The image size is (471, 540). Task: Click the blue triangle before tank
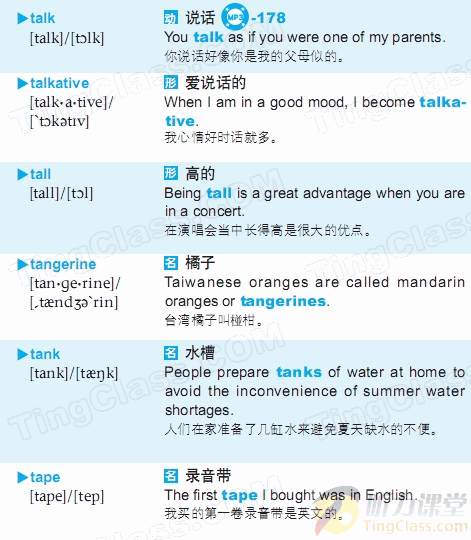pyautogui.click(x=23, y=354)
